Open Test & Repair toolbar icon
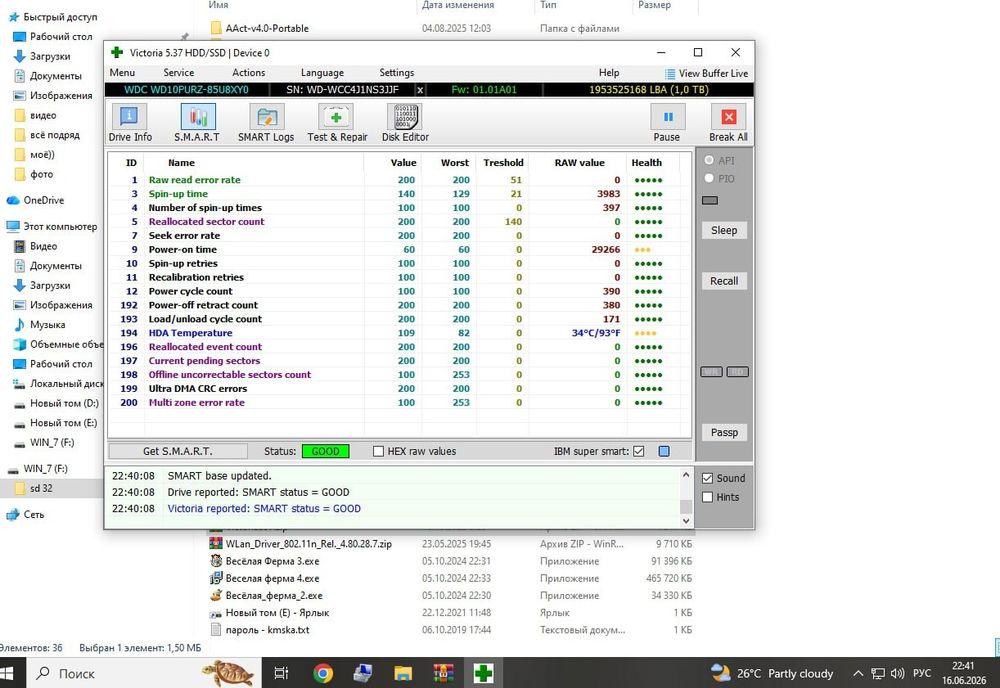Image resolution: width=1000 pixels, height=688 pixels. click(x=336, y=117)
